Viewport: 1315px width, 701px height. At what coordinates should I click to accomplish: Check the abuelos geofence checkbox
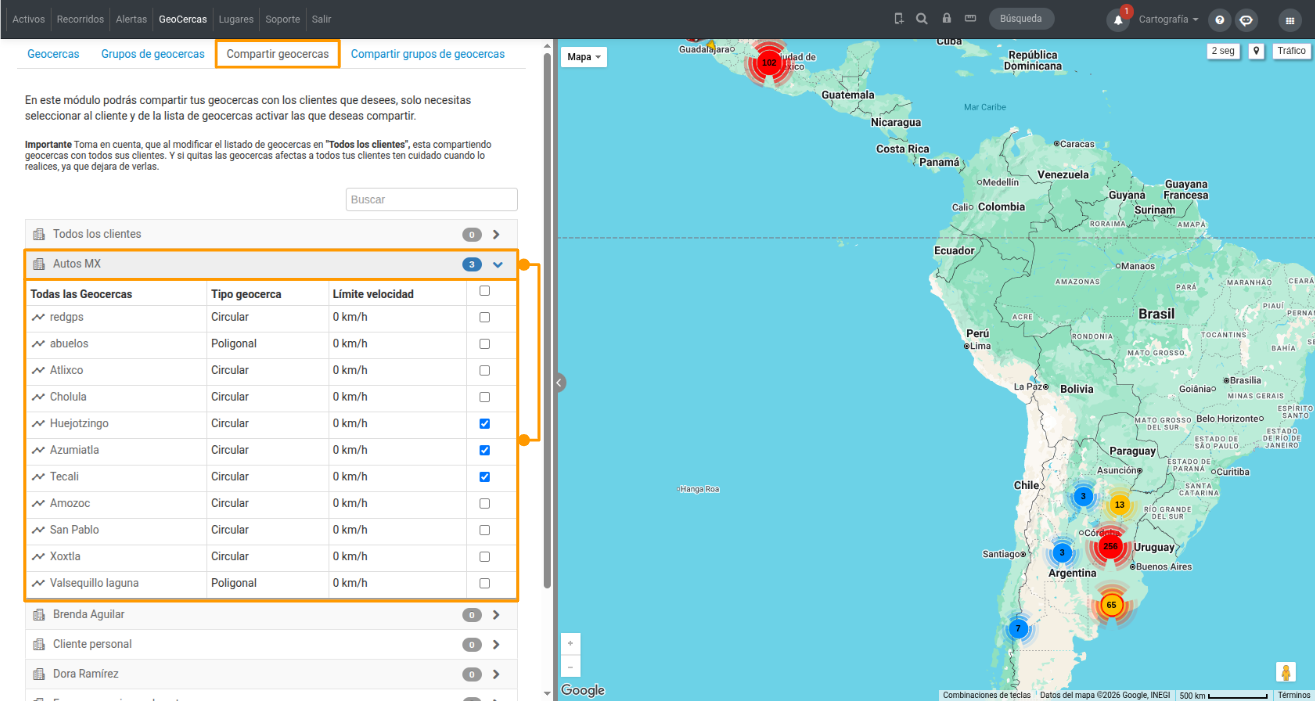tap(485, 344)
